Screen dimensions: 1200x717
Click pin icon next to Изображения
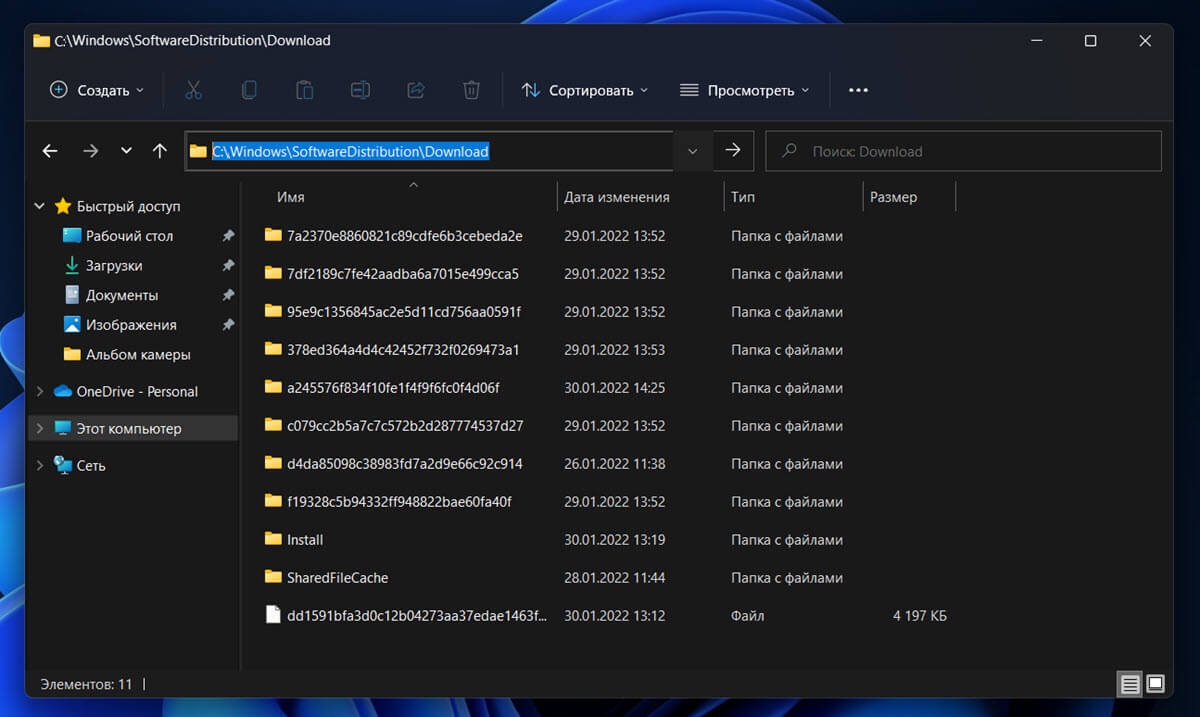tap(228, 325)
